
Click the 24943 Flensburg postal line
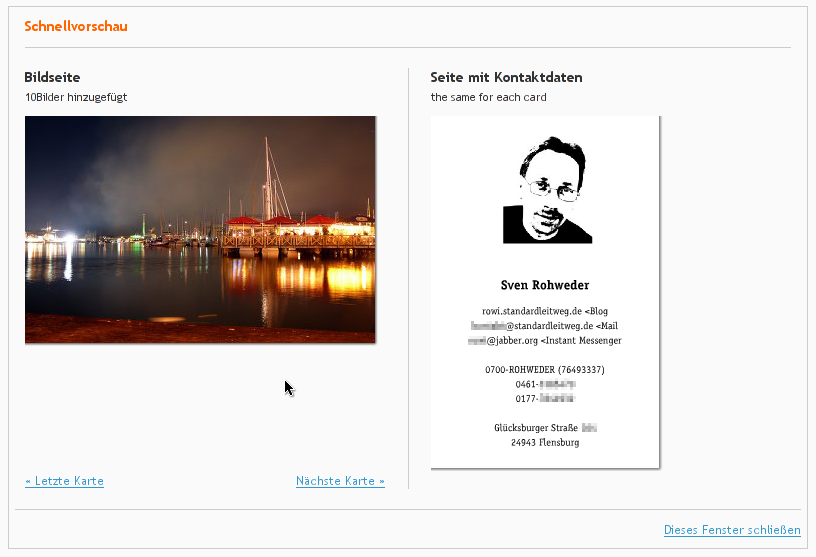click(x=545, y=442)
